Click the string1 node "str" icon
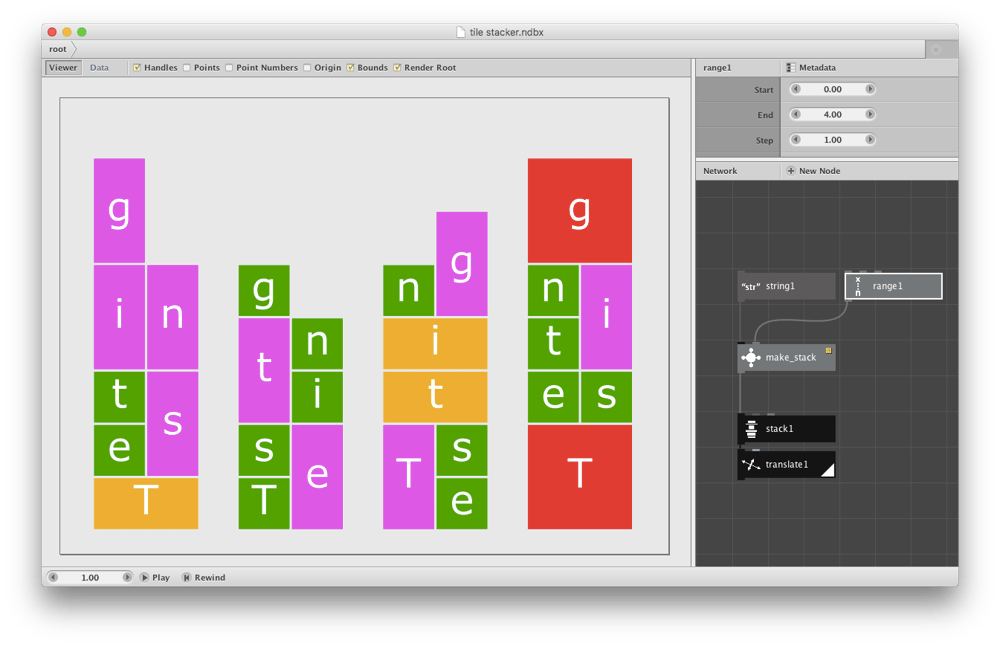1000x646 pixels. 751,286
